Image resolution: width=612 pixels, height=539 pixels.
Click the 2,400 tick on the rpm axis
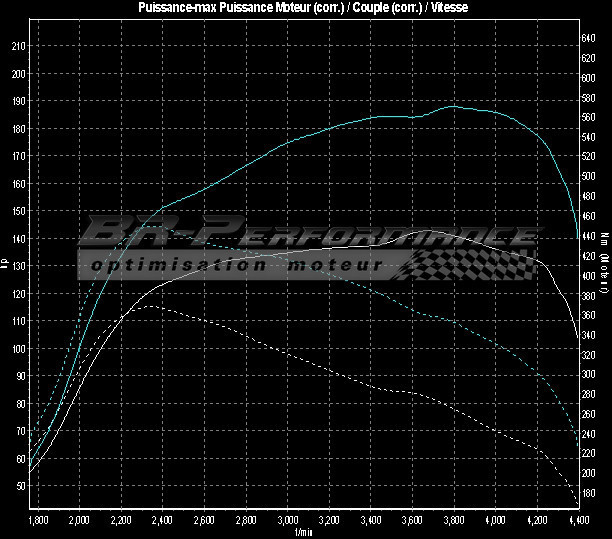pos(163,521)
